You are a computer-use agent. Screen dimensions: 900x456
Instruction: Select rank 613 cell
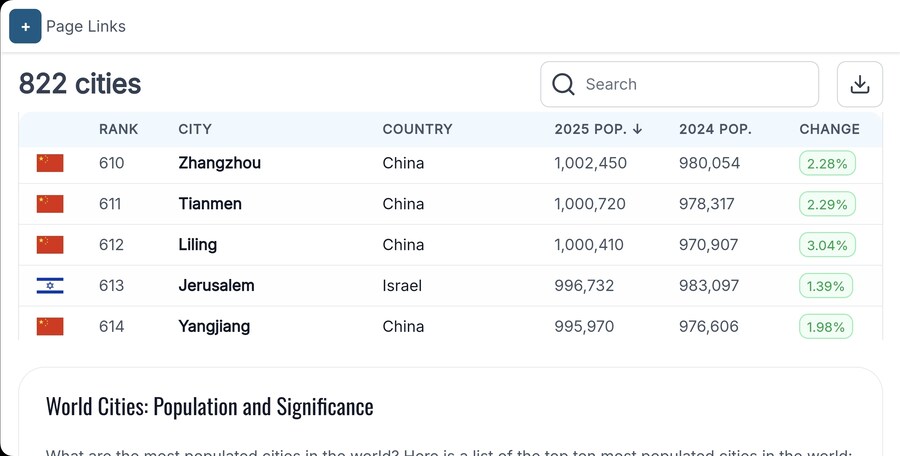[111, 285]
